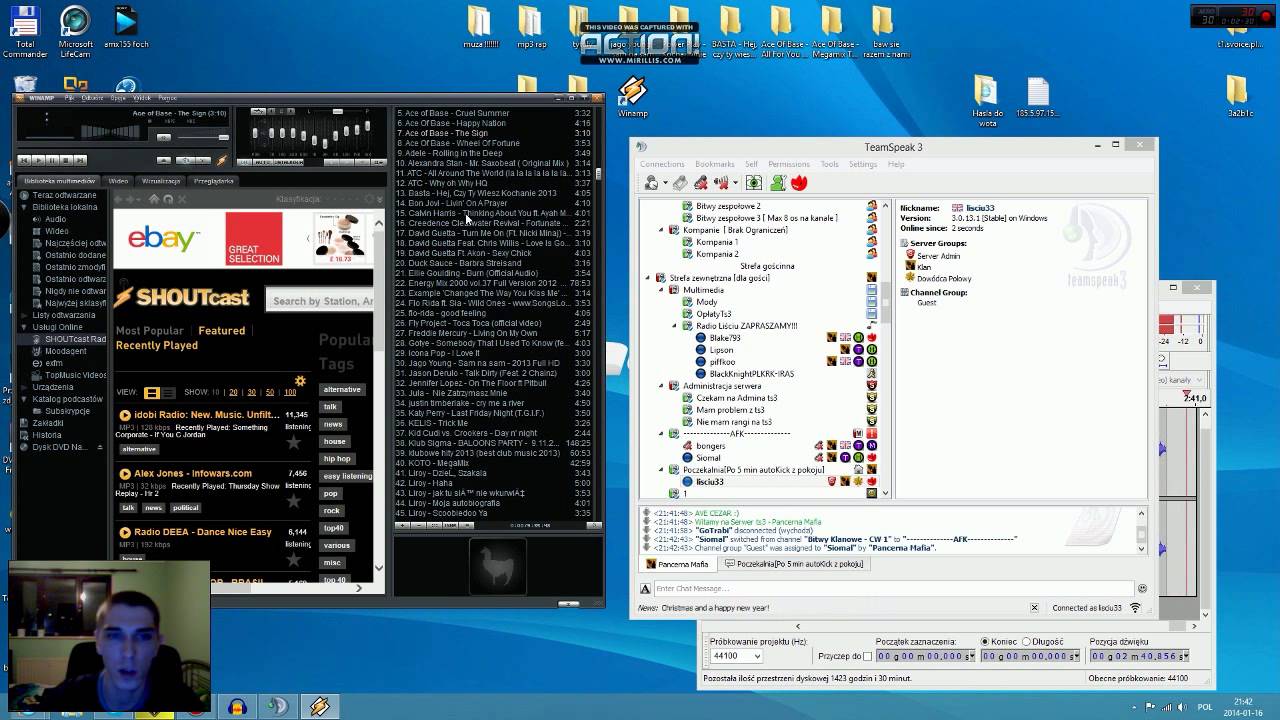Click the star icon next to idobi Radio

(x=293, y=441)
